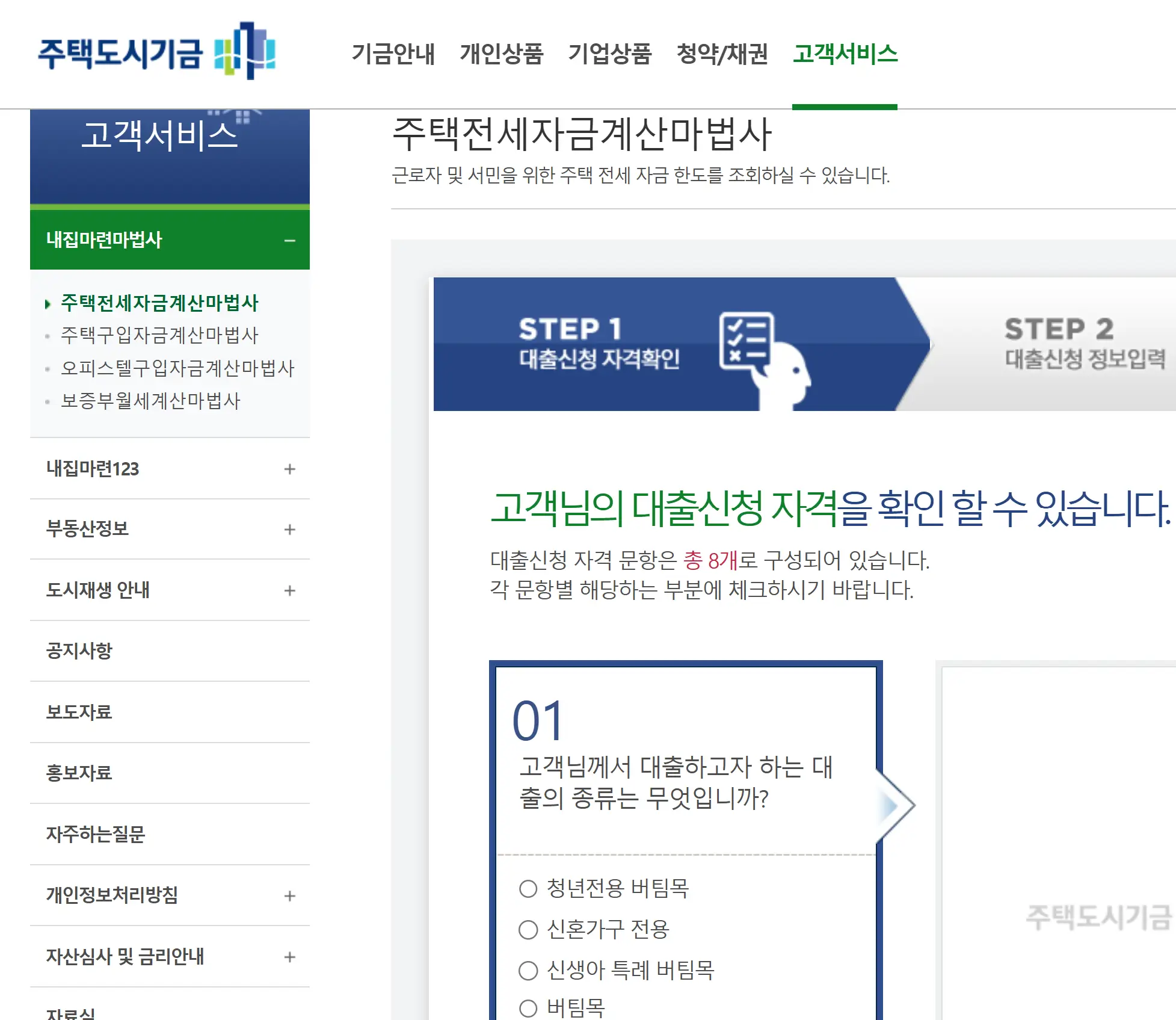
Task: Click the plus icon beside 부동산정보
Action: [290, 530]
